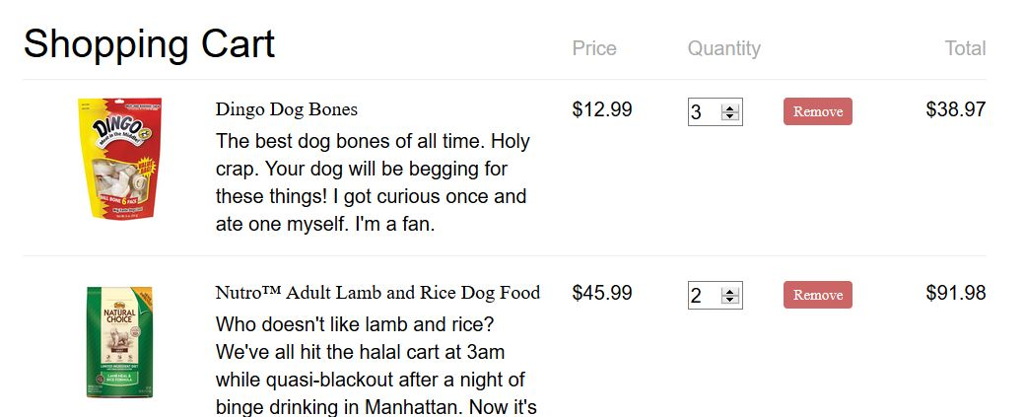Decrease Nutro dog food quantity with down arrow
This screenshot has width=1024, height=417.
coord(730,299)
